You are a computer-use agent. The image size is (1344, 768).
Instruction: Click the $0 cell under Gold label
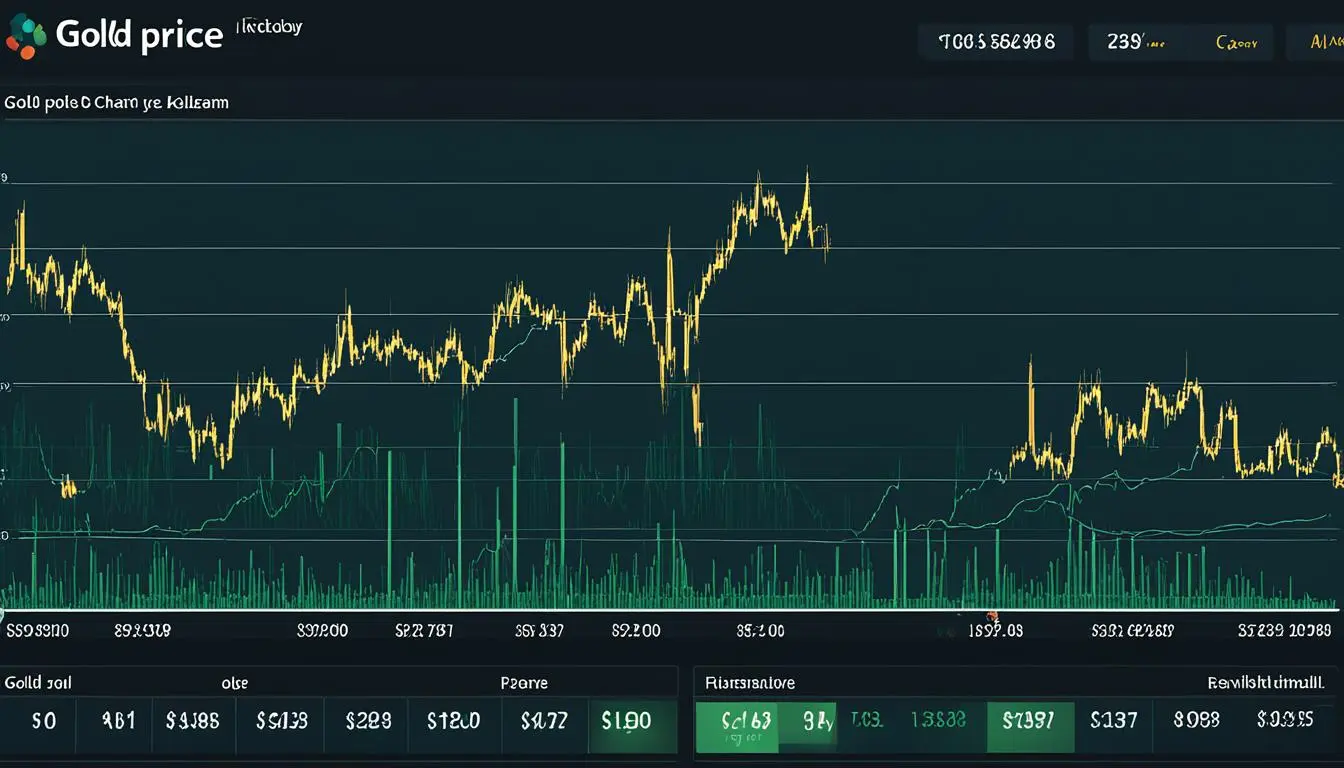(x=44, y=720)
